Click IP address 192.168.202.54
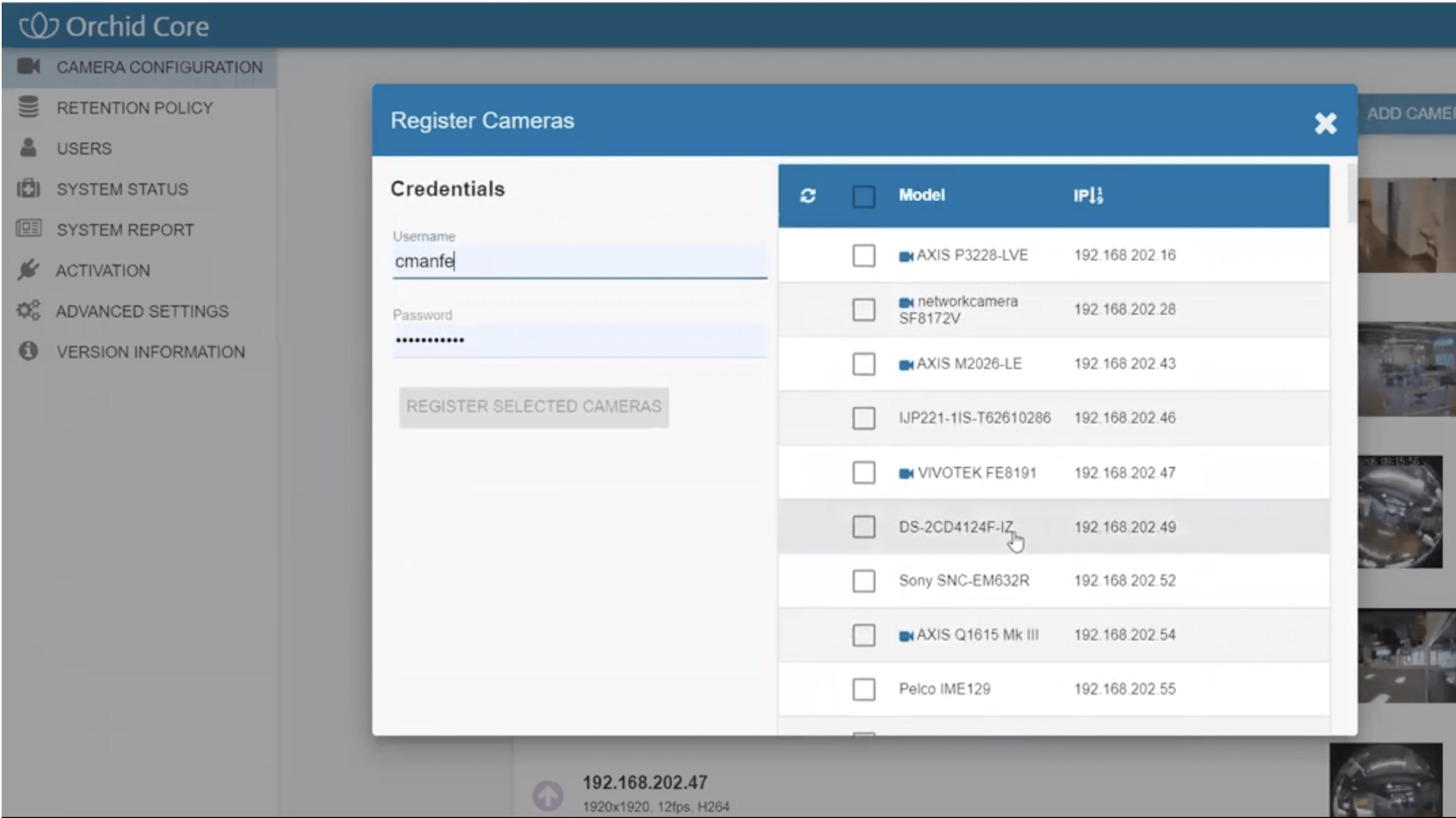 [1125, 635]
